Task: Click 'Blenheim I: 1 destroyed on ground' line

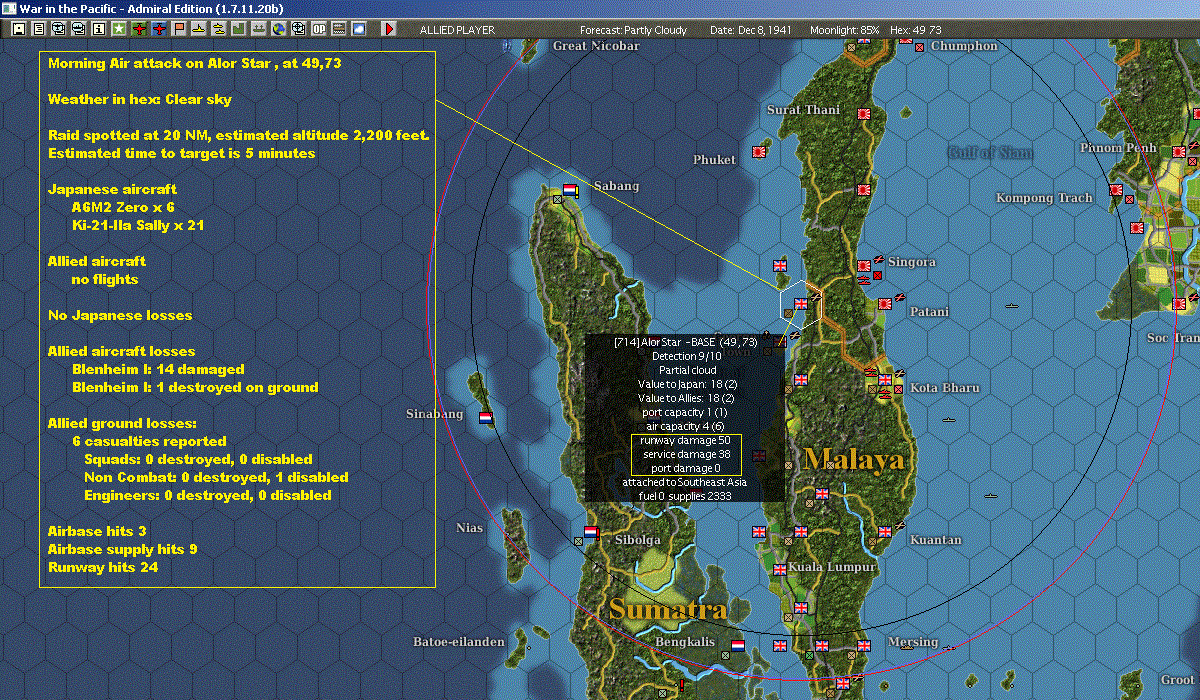Action: pyautogui.click(x=195, y=387)
